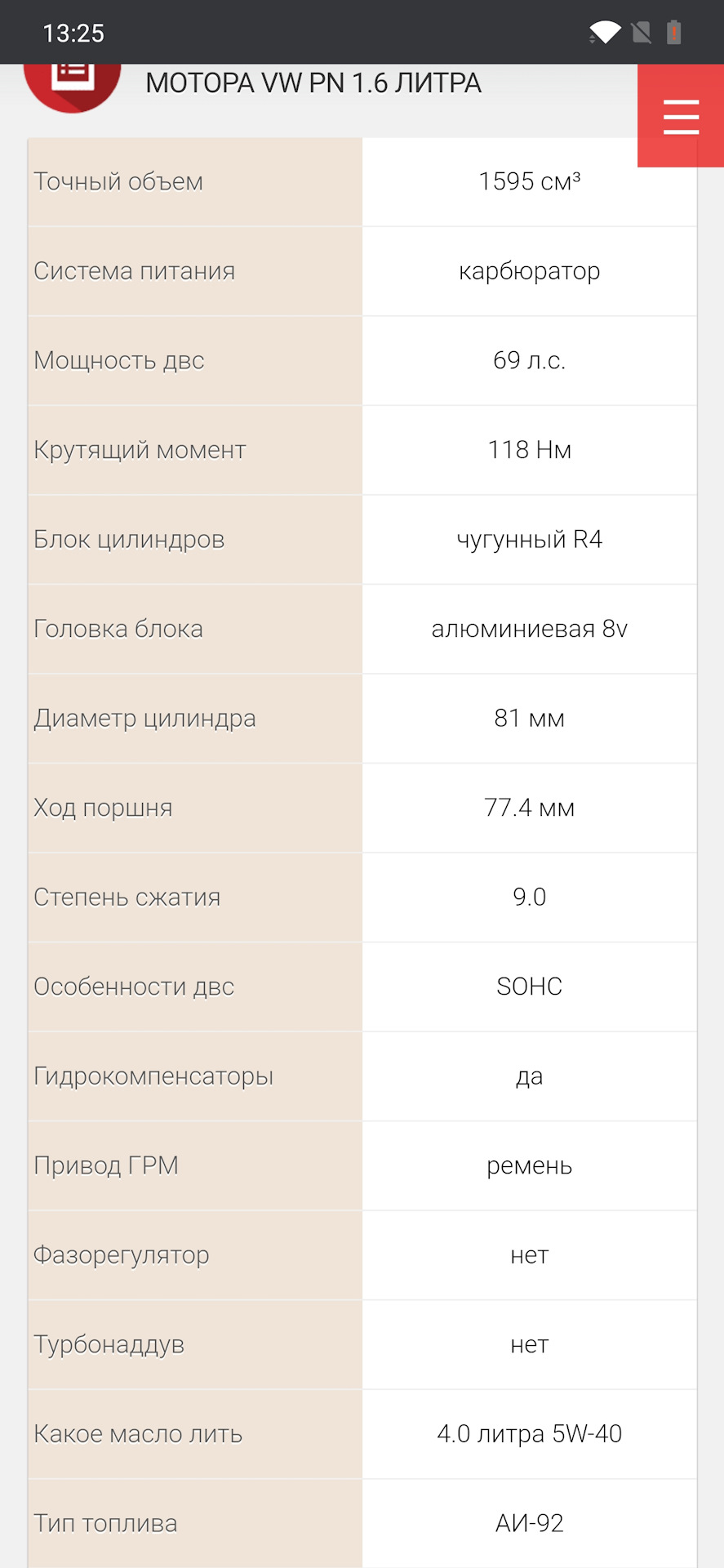Tap the clock in the status bar
Image resolution: width=724 pixels, height=1568 pixels.
(74, 33)
